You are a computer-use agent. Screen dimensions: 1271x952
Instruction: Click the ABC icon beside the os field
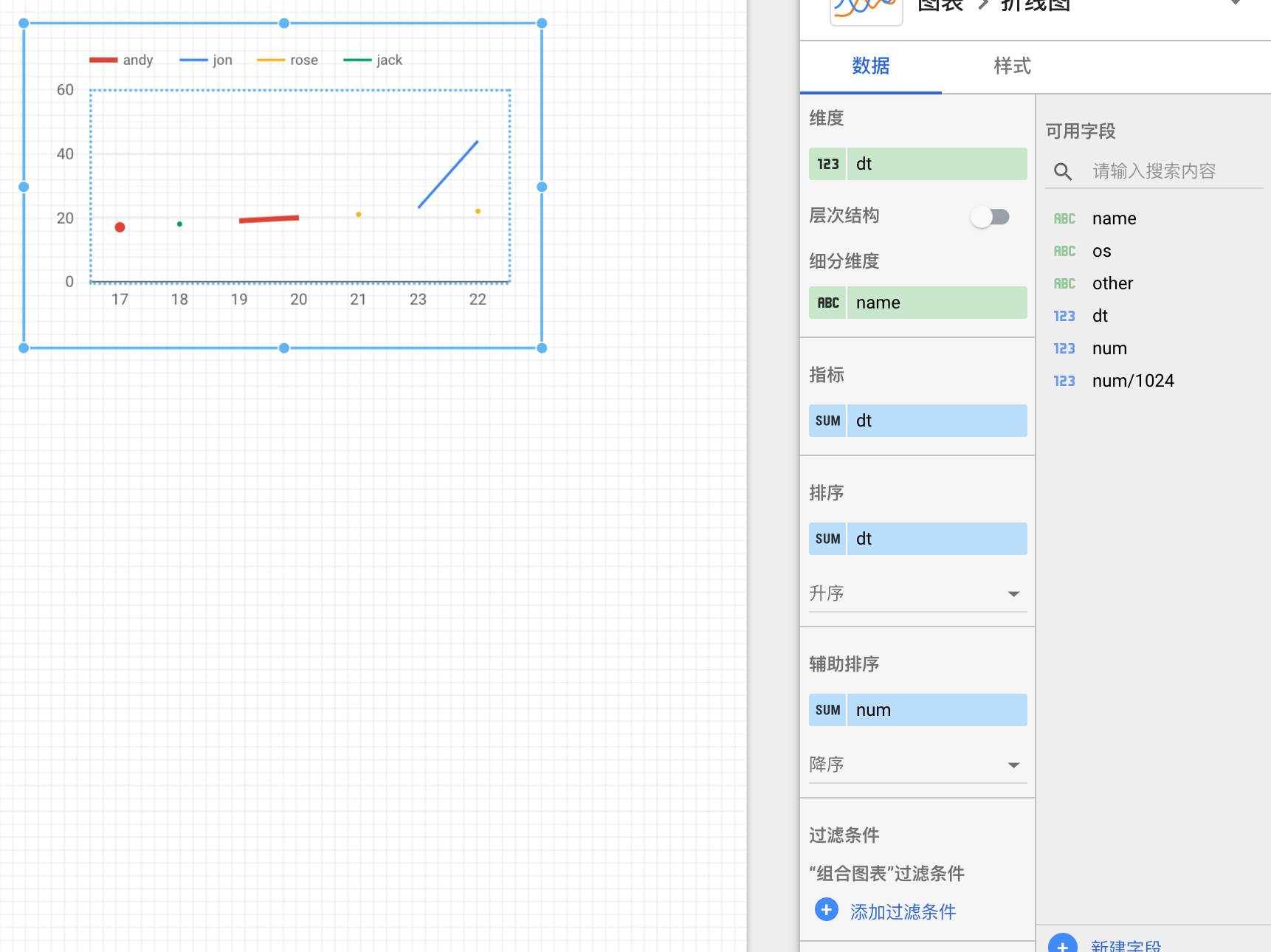coord(1064,251)
